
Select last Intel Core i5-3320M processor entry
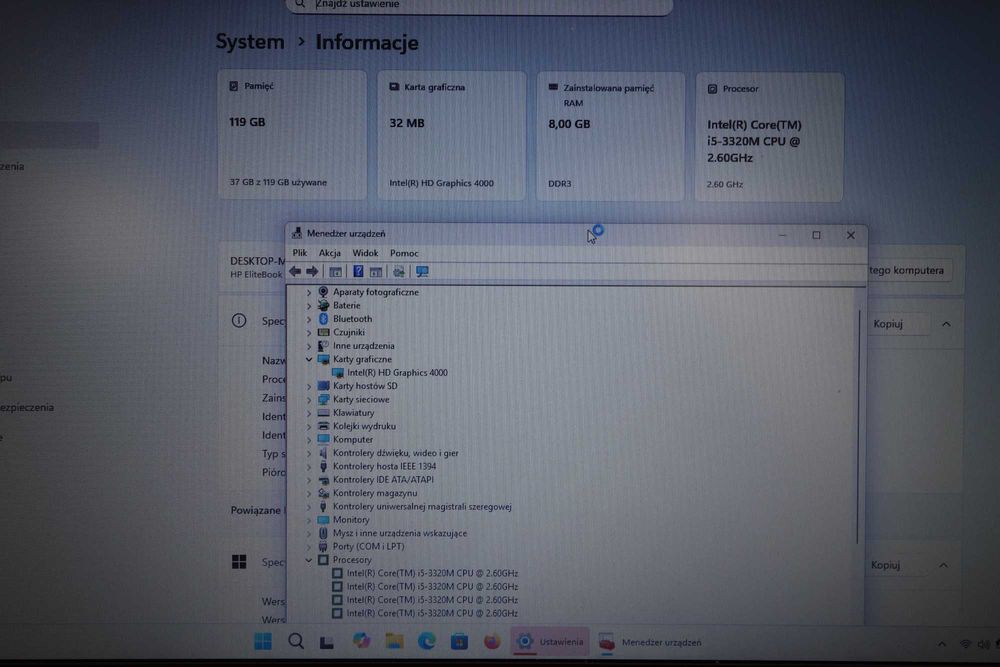coord(432,613)
